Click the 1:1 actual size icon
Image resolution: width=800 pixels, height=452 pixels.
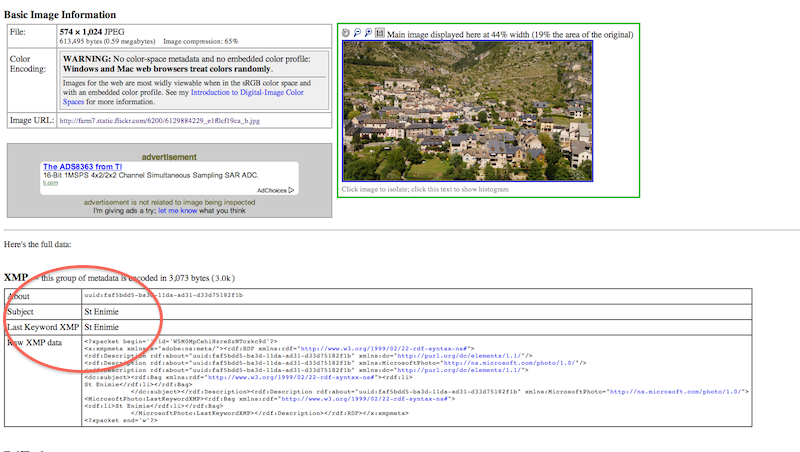pos(380,33)
